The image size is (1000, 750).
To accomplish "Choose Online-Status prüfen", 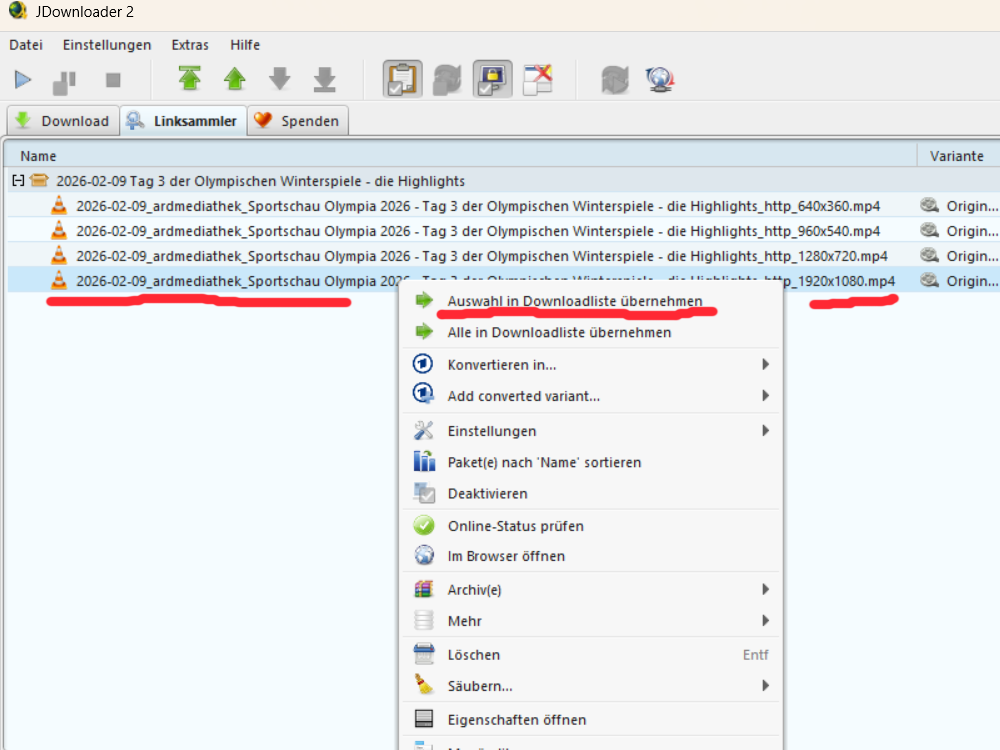I will 591,526.
